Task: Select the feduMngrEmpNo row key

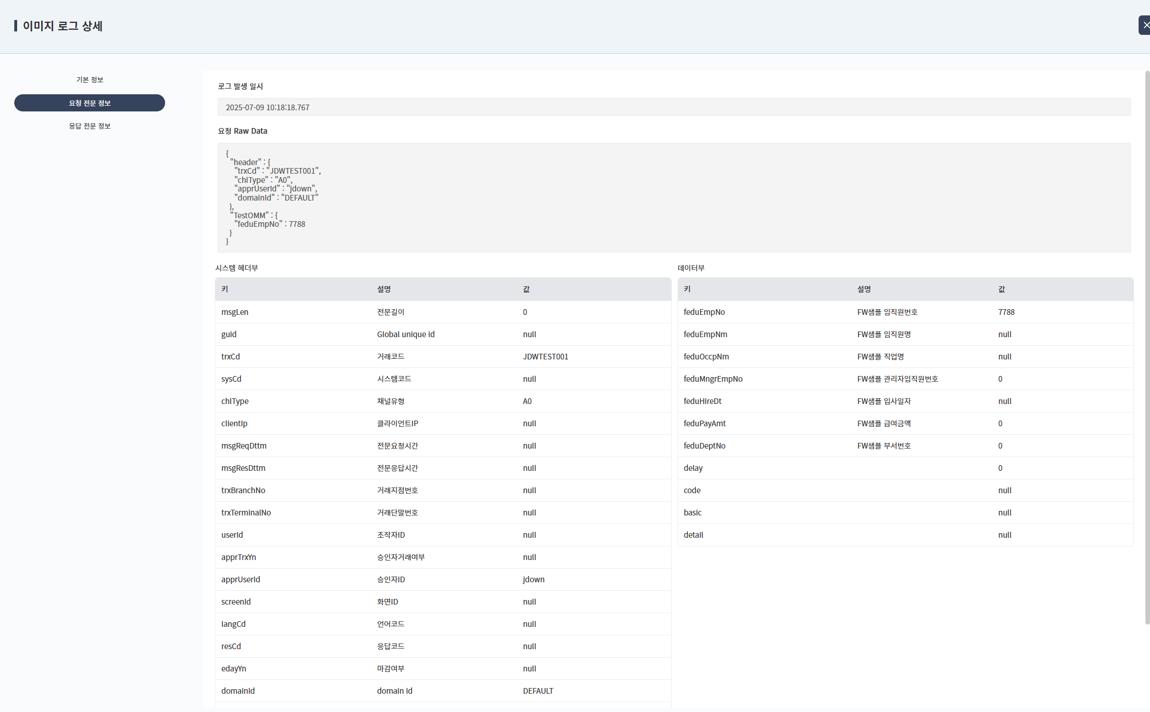Action: pyautogui.click(x=712, y=379)
